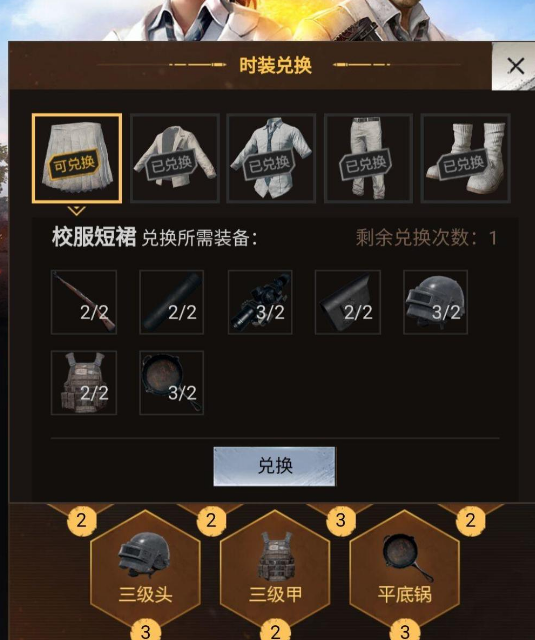Select the white blazer jacket item
Viewport: 535px width, 640px height.
175,158
